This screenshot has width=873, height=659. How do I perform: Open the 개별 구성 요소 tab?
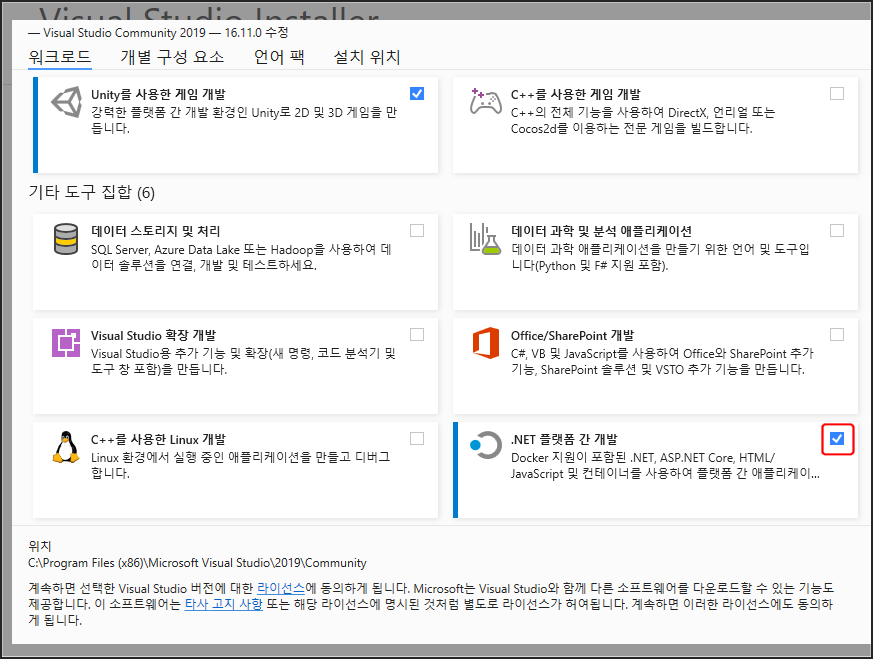pos(172,57)
